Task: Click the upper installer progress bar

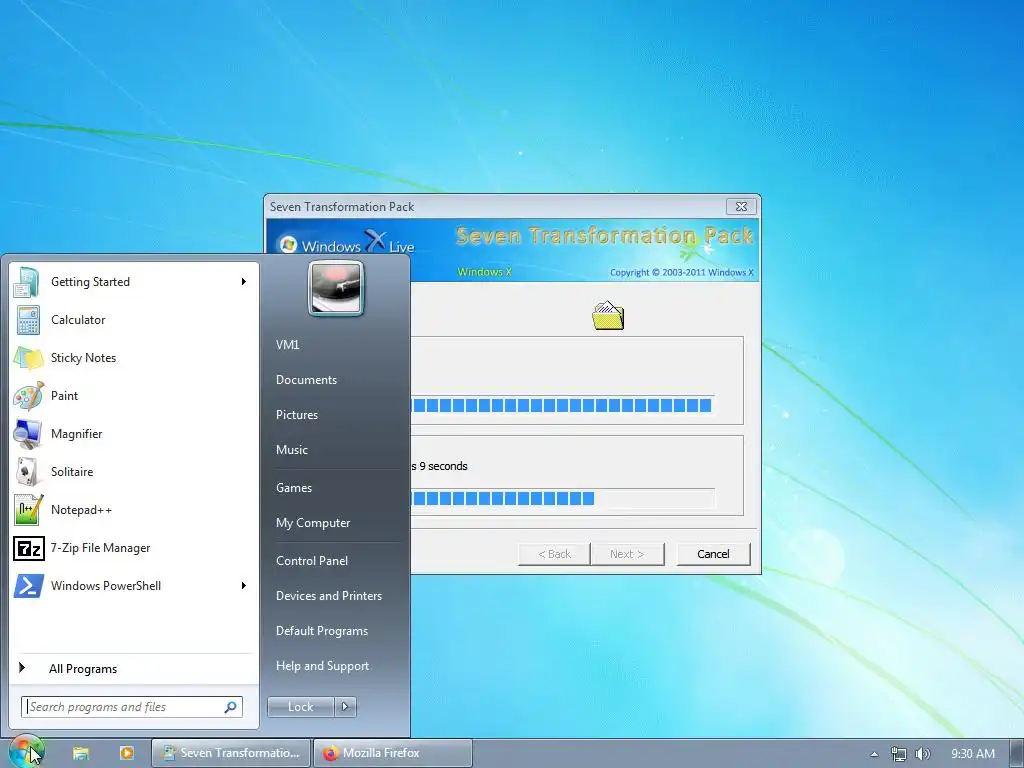Action: (x=562, y=406)
